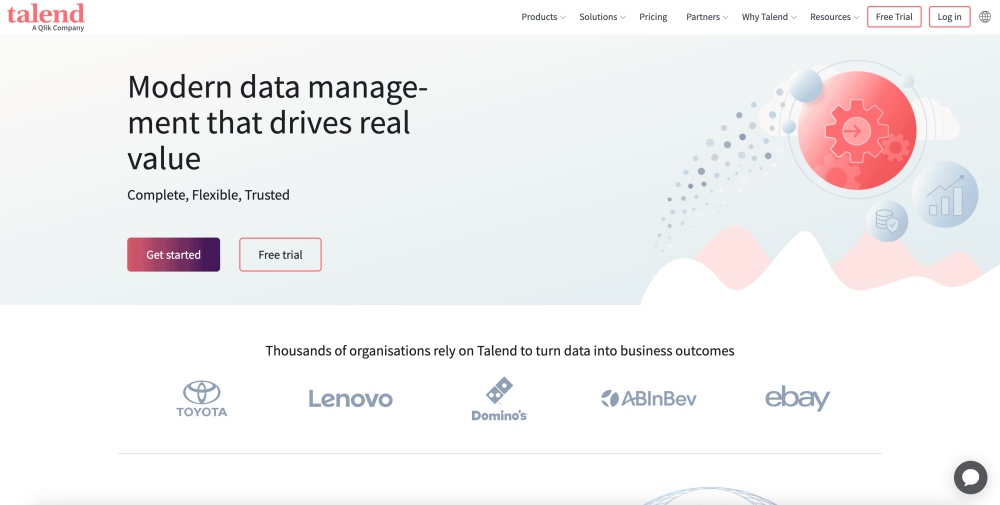This screenshot has width=1000, height=505.
Task: Select the Domino's customer logo
Action: click(499, 399)
